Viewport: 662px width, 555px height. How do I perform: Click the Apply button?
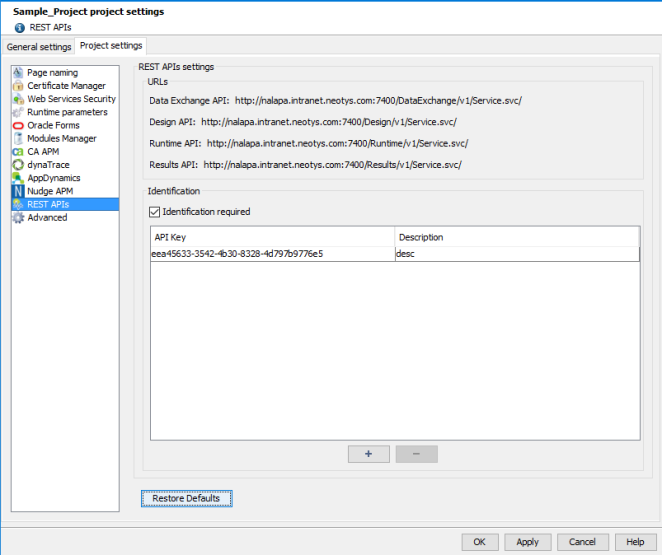point(528,542)
